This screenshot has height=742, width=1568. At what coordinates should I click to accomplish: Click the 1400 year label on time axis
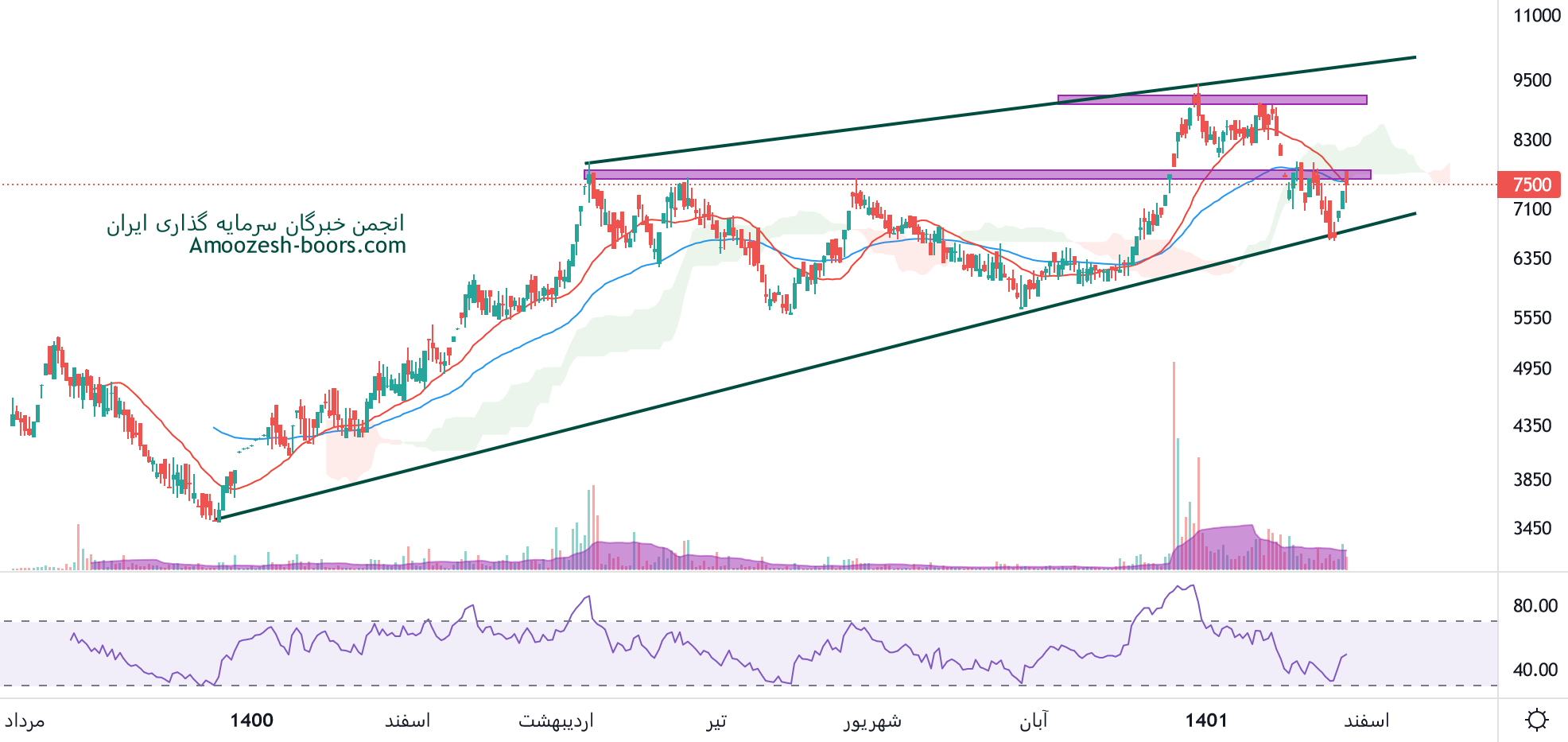251,721
